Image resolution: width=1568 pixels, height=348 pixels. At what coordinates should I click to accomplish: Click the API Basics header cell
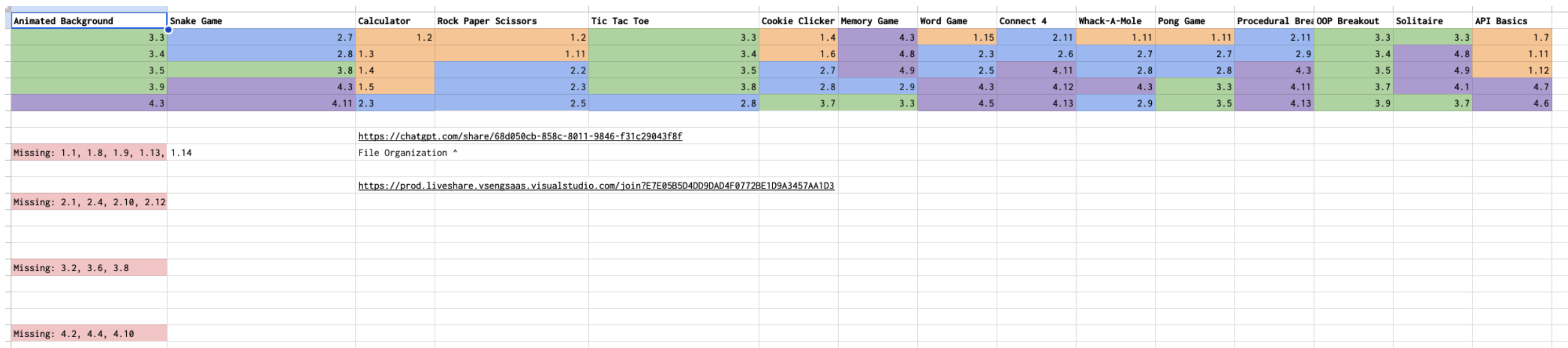[1511, 21]
